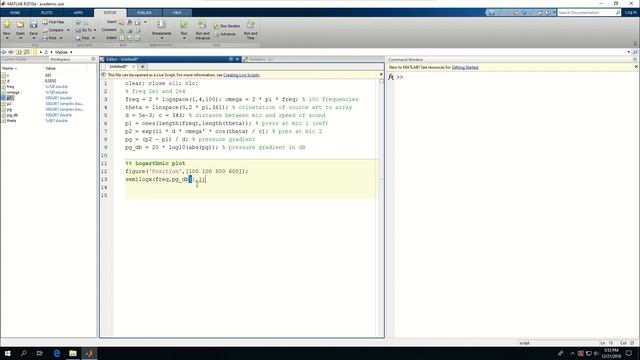
Task: Click the Breakpoints icon
Action: pyautogui.click(x=161, y=25)
